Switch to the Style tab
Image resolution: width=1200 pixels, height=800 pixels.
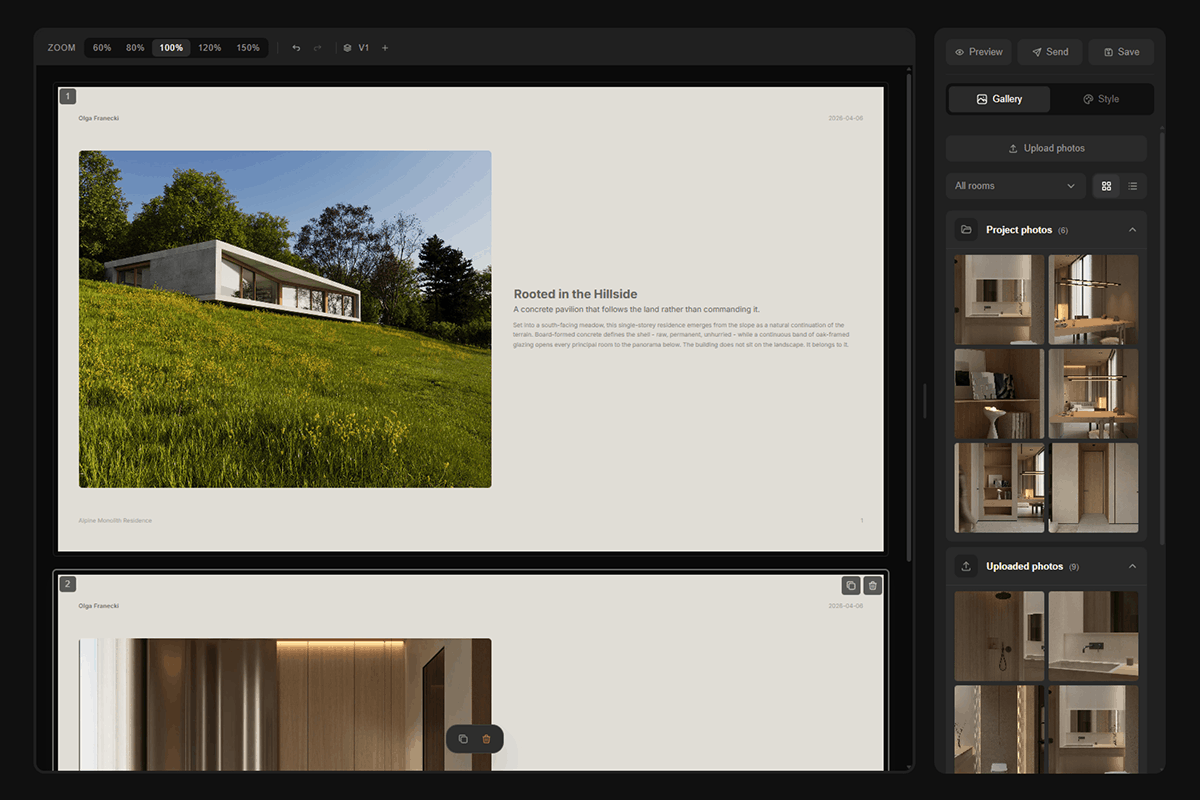point(1101,99)
